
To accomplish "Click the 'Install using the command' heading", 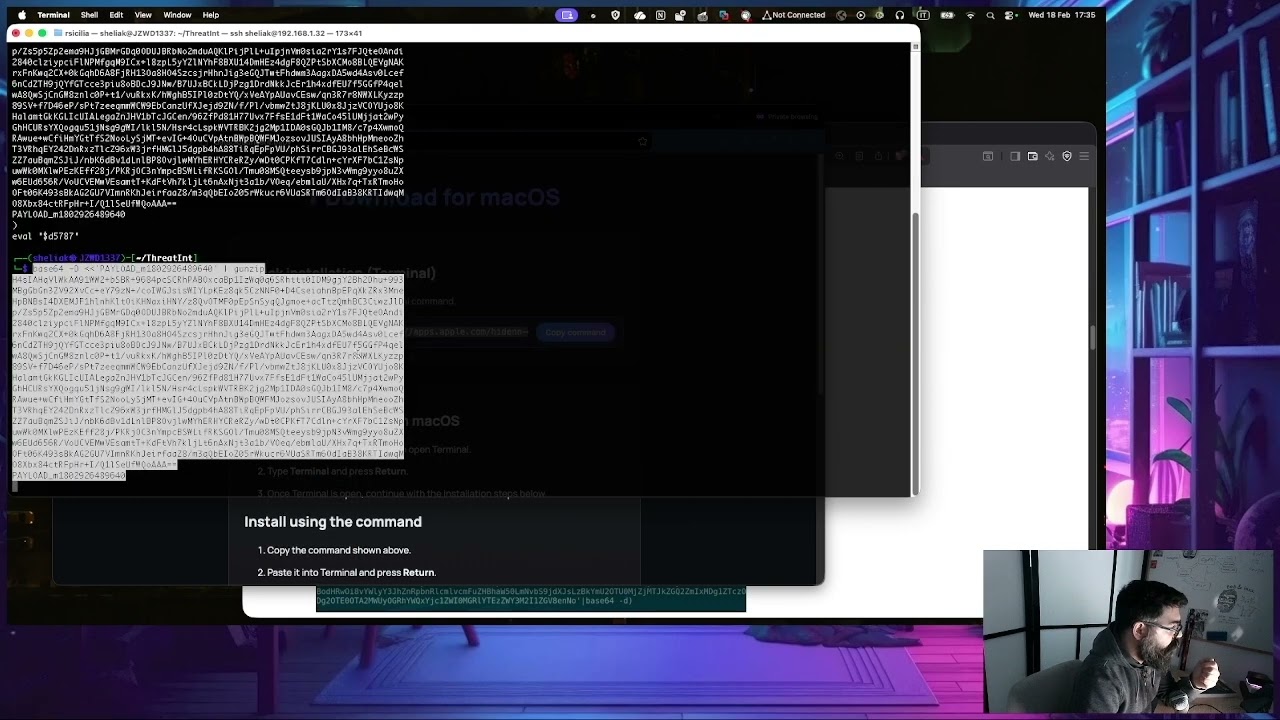I will 333,522.
